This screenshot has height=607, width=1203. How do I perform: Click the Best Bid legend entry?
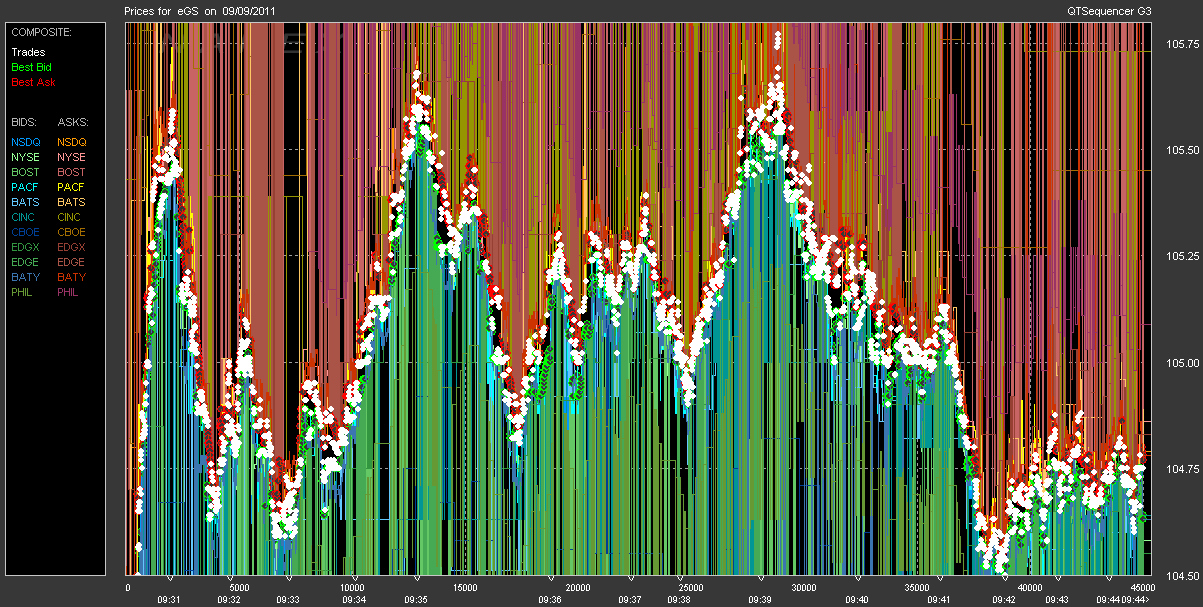pos(31,67)
